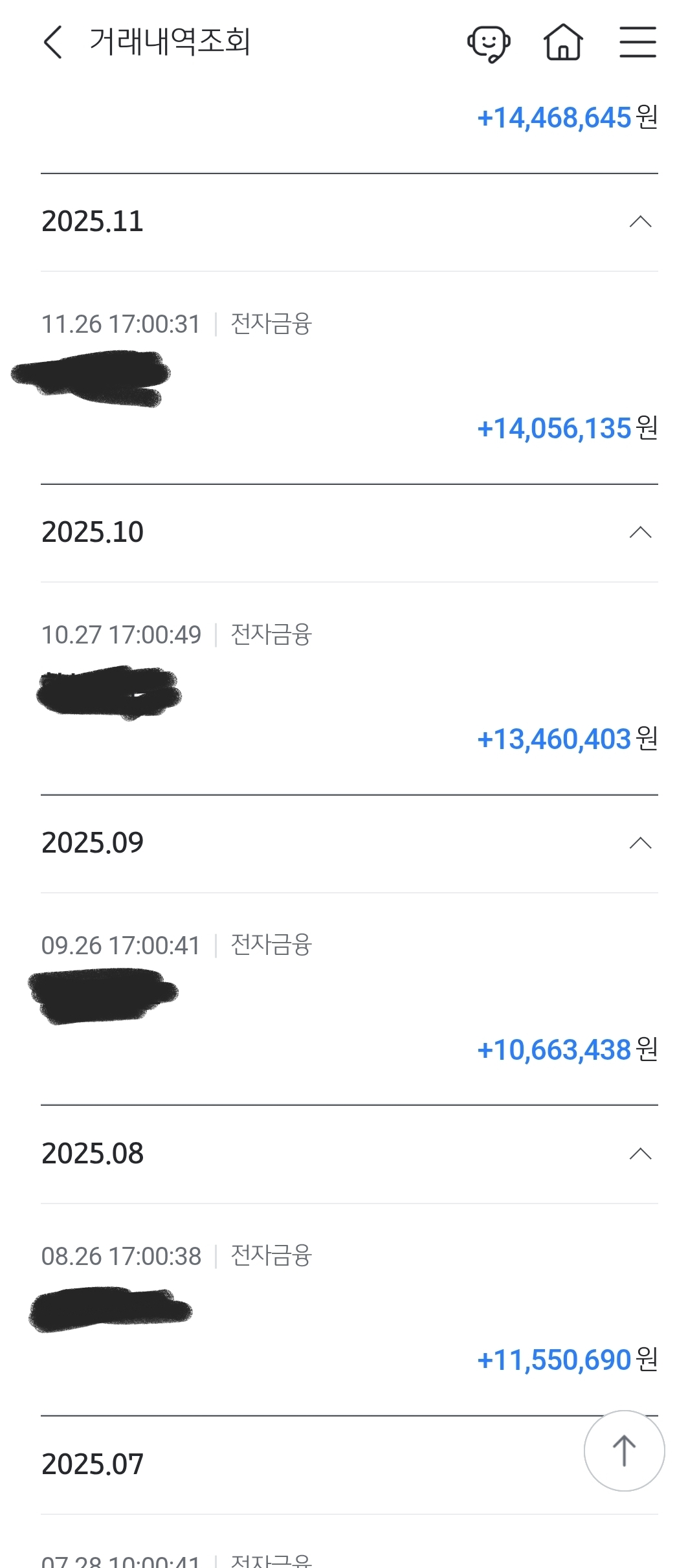Viewport: 699px width, 1568px height.
Task: Select the 2025.10 month header
Action: tap(93, 533)
